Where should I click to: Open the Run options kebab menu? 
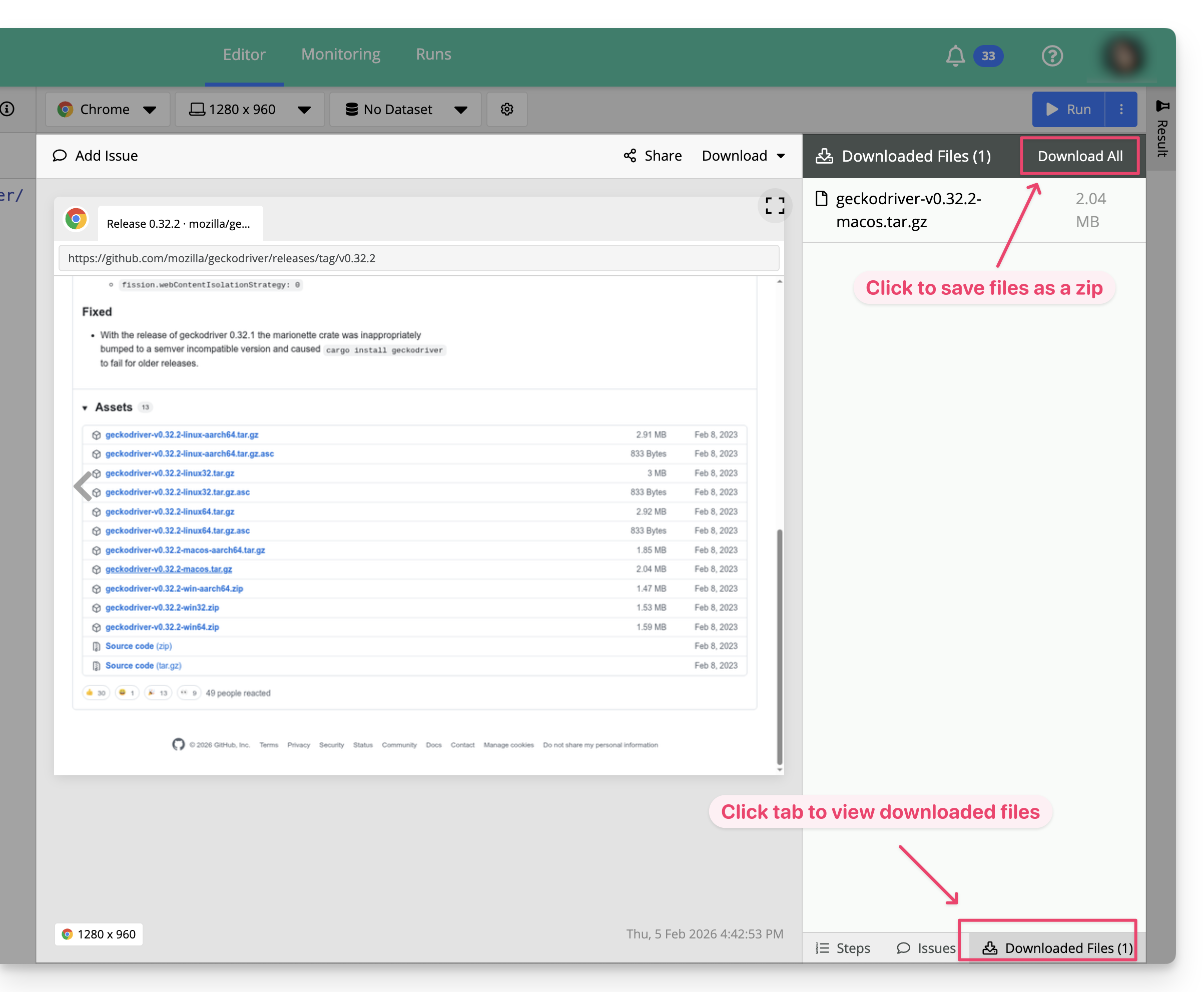[1120, 109]
